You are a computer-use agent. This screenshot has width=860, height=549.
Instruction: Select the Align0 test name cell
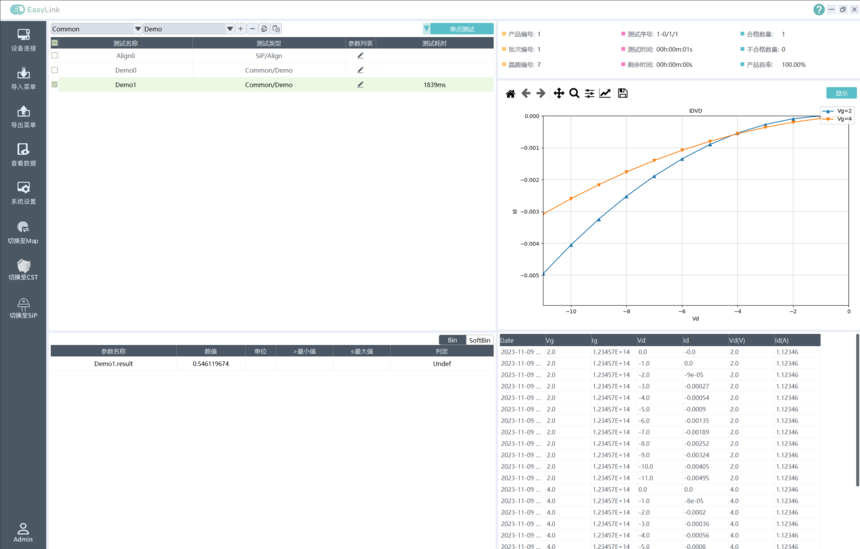(x=126, y=55)
